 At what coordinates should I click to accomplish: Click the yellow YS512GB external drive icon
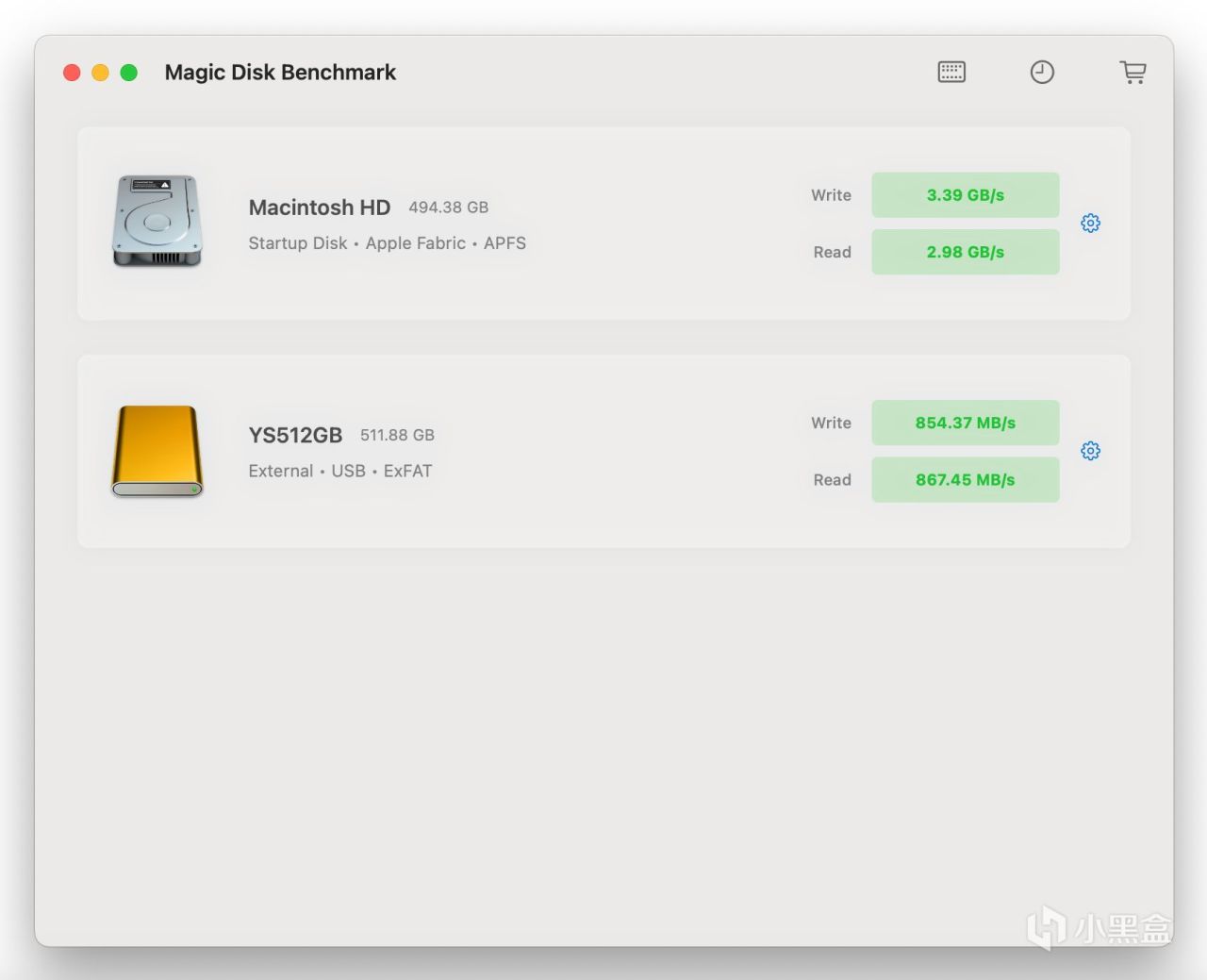(157, 451)
